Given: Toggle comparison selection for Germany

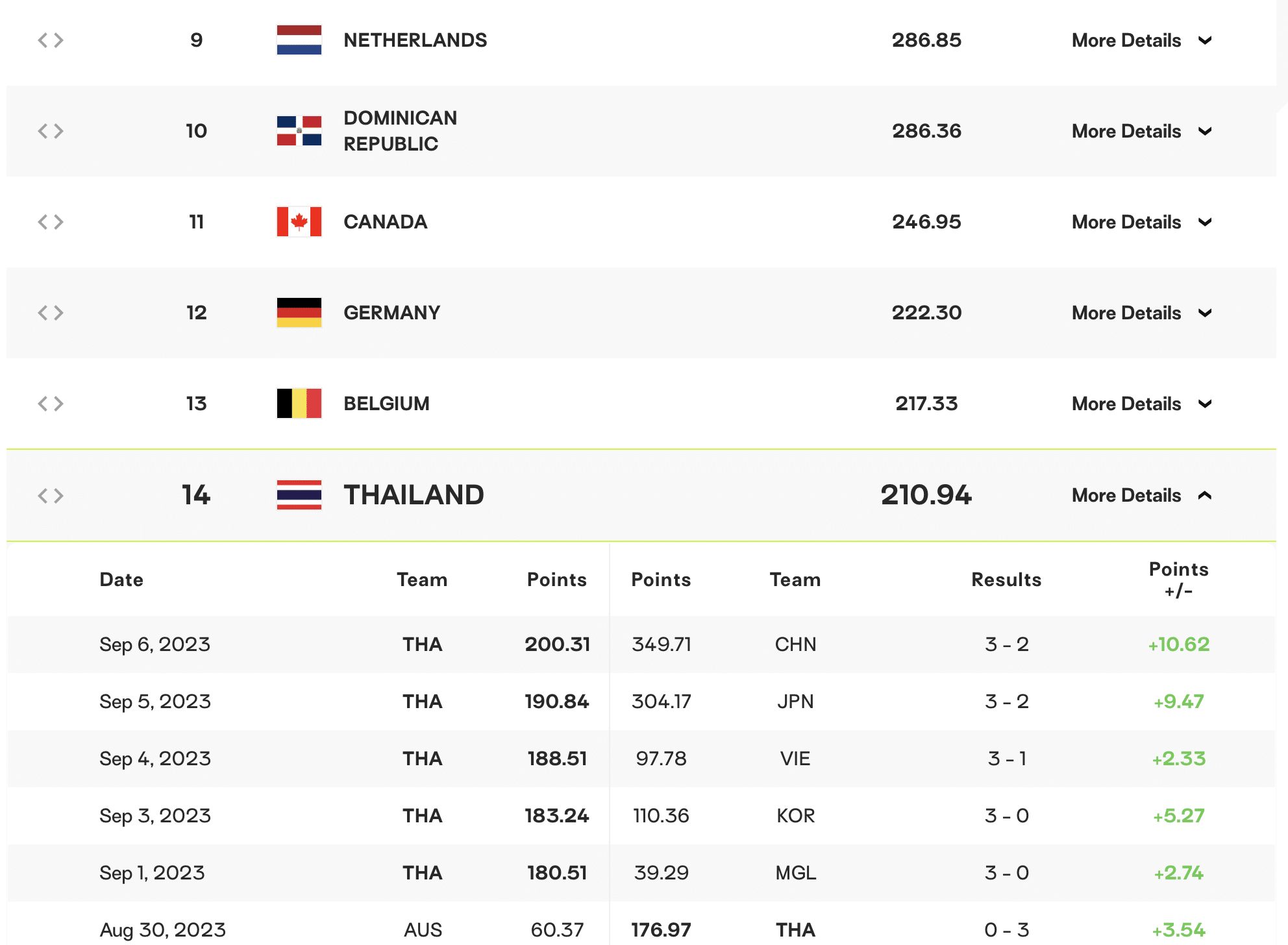Looking at the screenshot, I should (x=51, y=312).
